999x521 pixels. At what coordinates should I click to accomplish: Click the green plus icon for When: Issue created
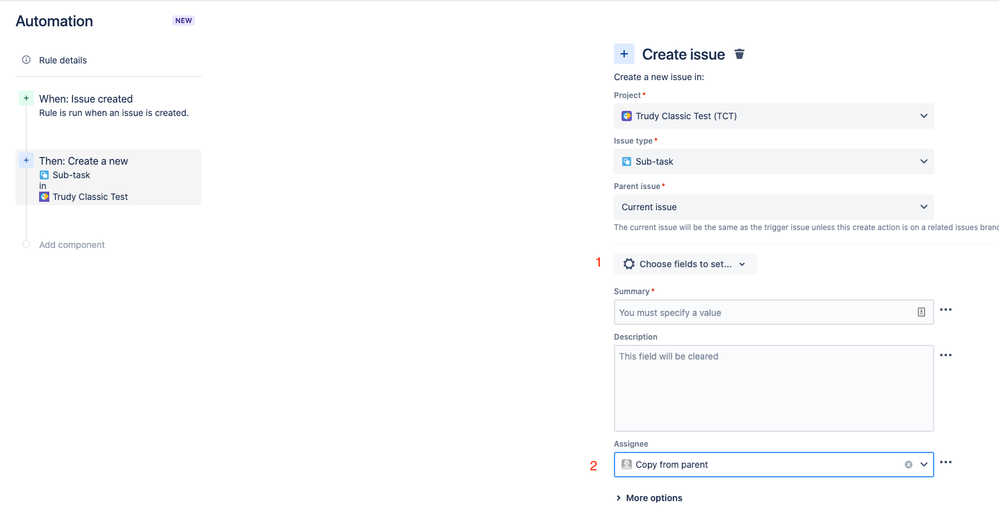click(x=26, y=98)
